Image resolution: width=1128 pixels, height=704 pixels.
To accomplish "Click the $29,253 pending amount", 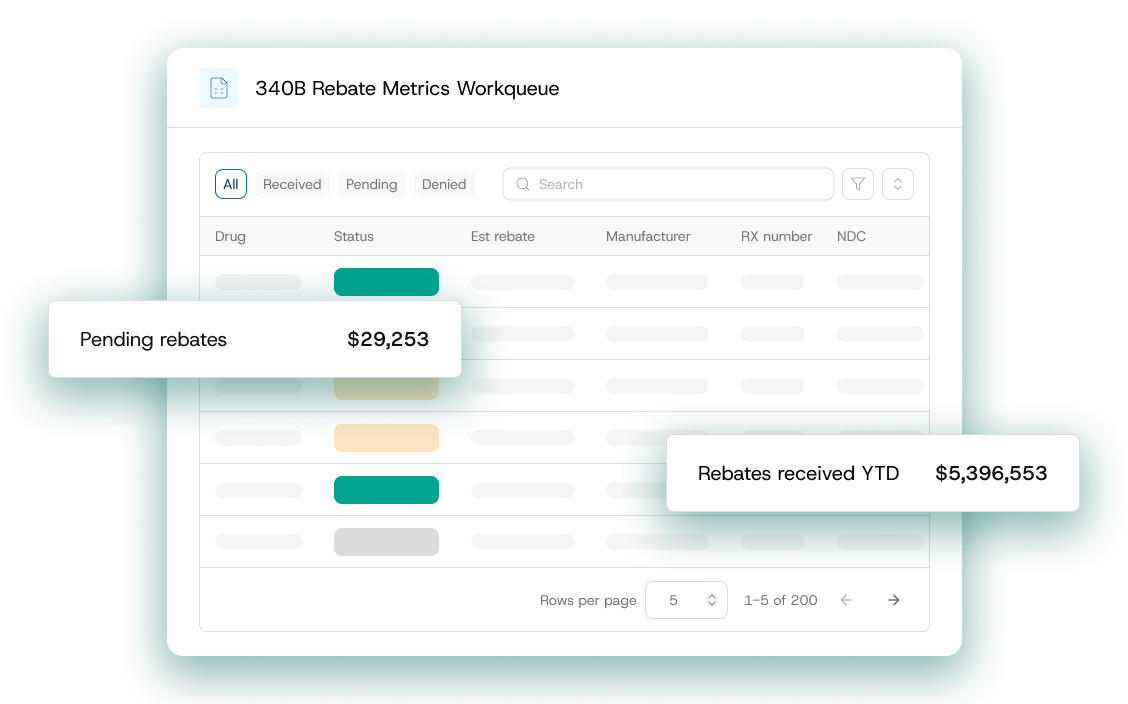I will pos(388,339).
